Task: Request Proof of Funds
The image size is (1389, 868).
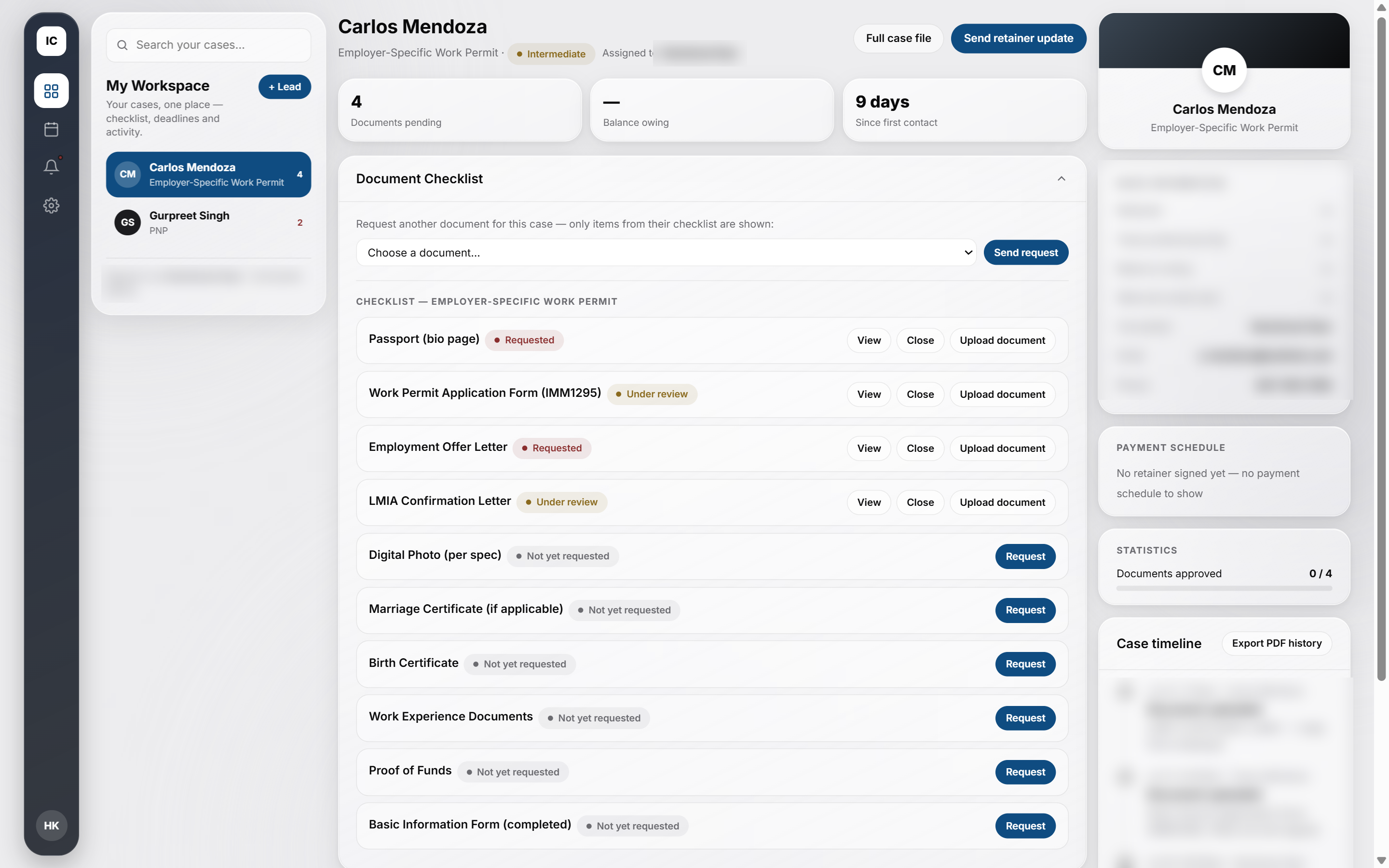Action: click(1025, 772)
